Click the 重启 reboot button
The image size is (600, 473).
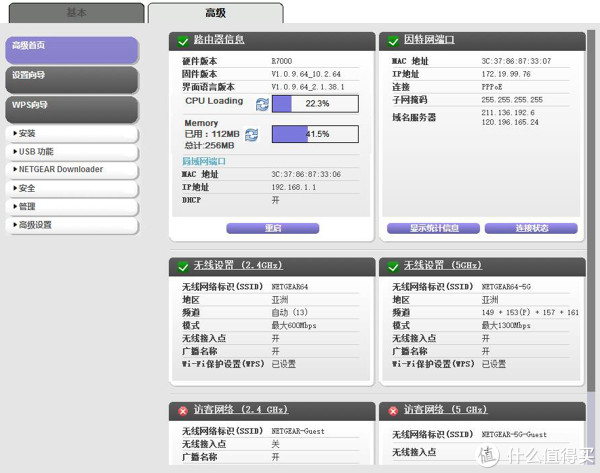click(273, 228)
